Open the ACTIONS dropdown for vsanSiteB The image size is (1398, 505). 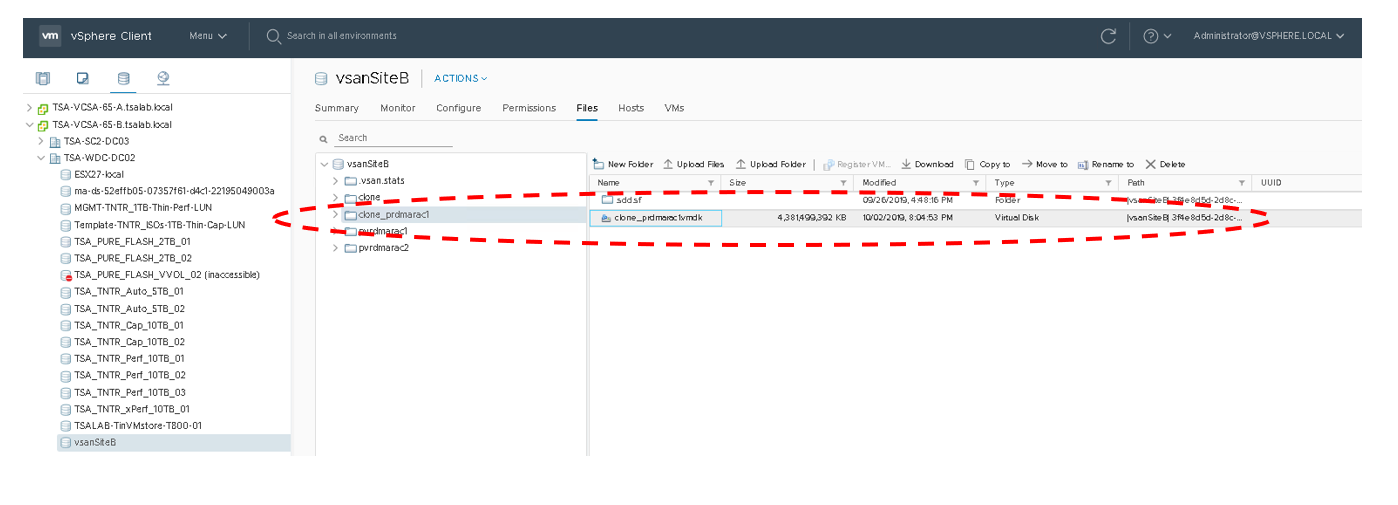tap(460, 78)
